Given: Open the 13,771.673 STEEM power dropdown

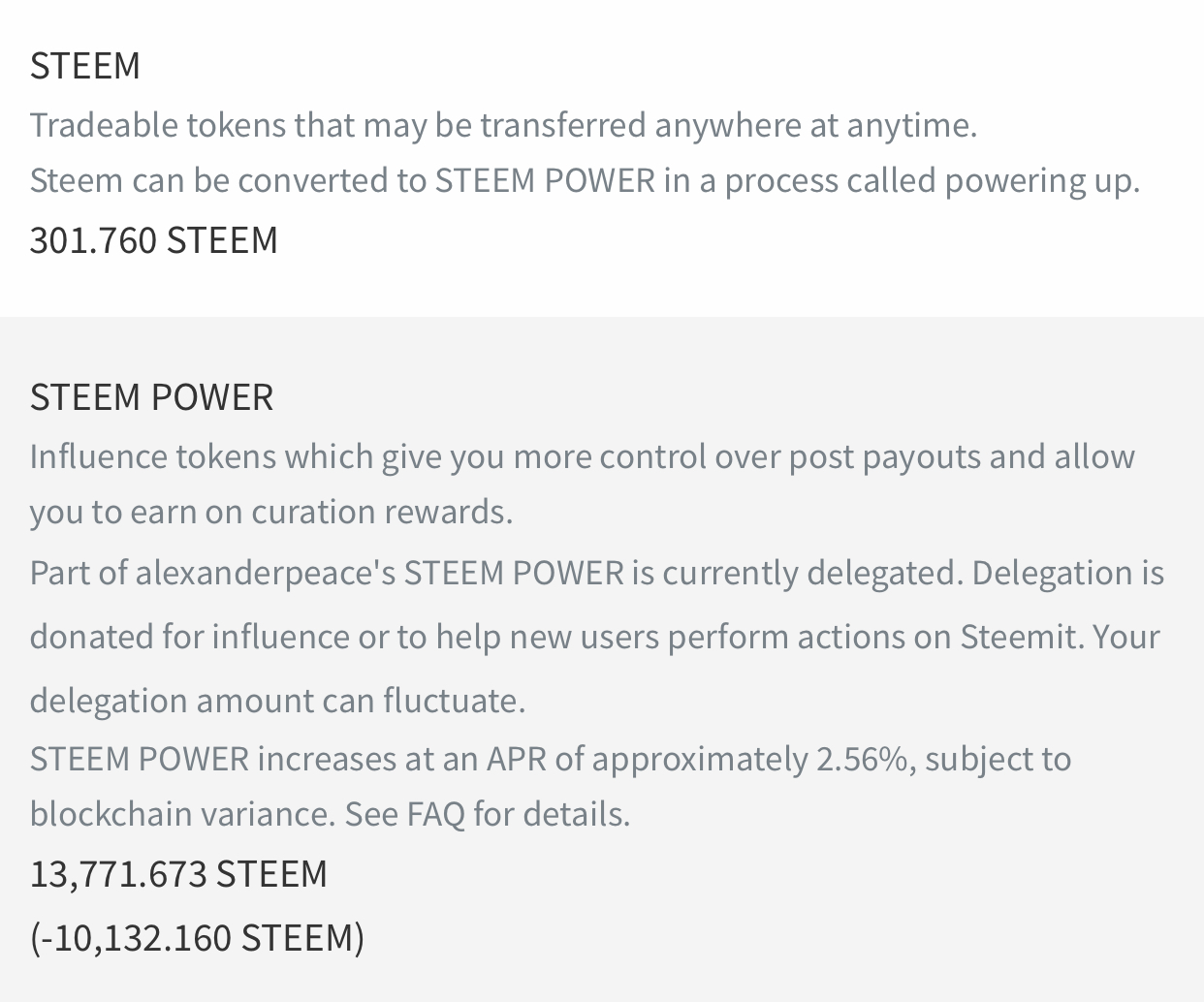Looking at the screenshot, I should [x=178, y=874].
